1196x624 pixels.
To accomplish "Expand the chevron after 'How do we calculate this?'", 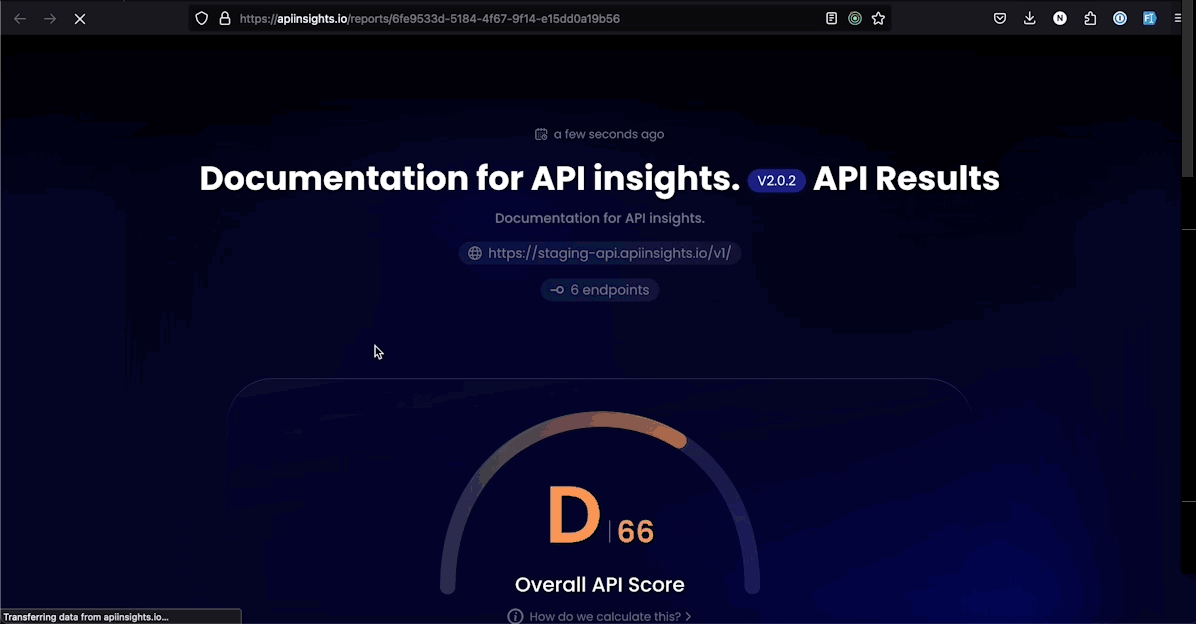I will click(x=688, y=616).
